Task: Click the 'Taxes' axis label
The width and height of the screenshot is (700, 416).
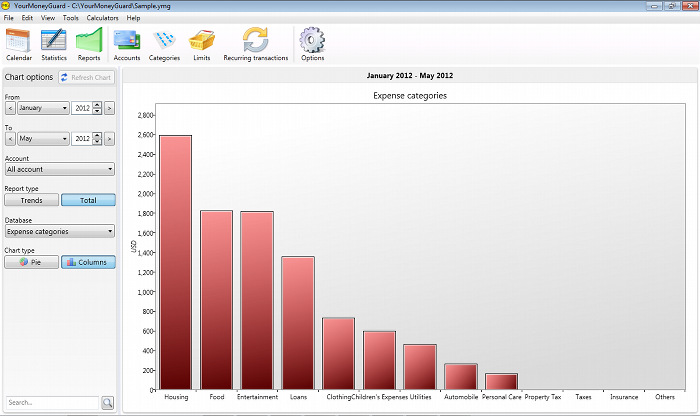Action: pos(583,397)
